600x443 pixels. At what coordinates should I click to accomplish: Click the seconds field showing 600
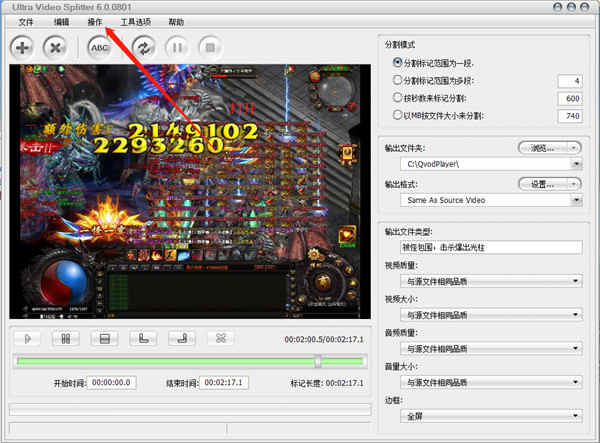(570, 98)
